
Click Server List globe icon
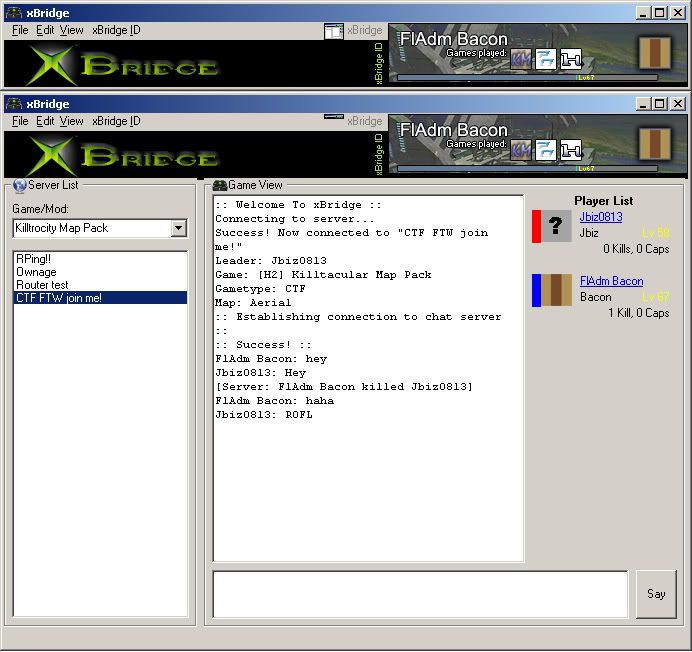19,185
